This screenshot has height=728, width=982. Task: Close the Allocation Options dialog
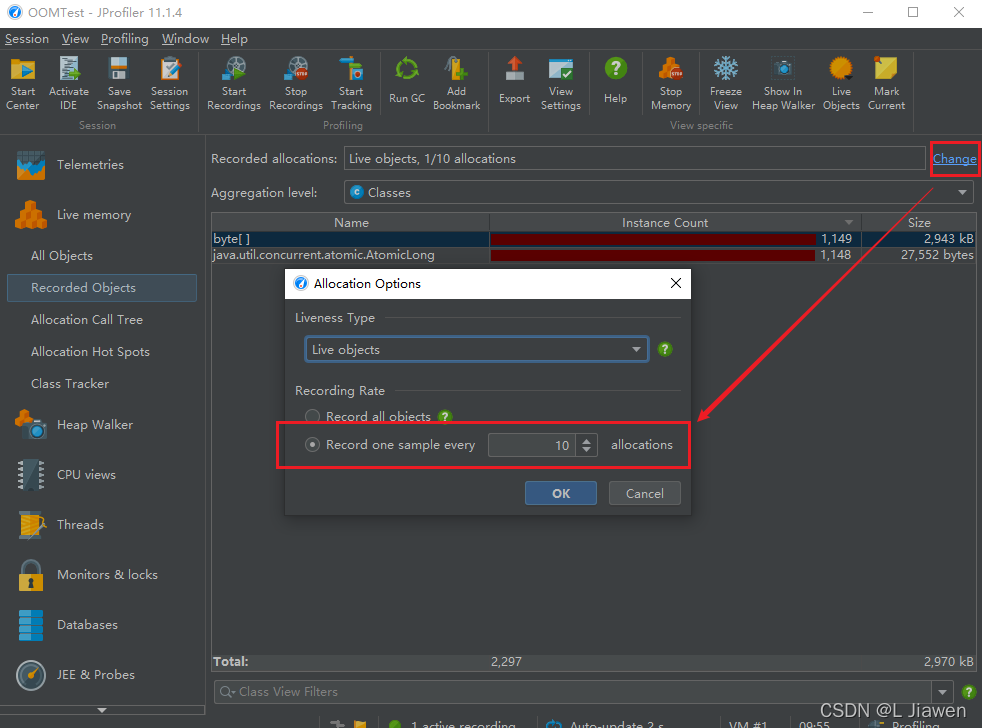point(676,283)
